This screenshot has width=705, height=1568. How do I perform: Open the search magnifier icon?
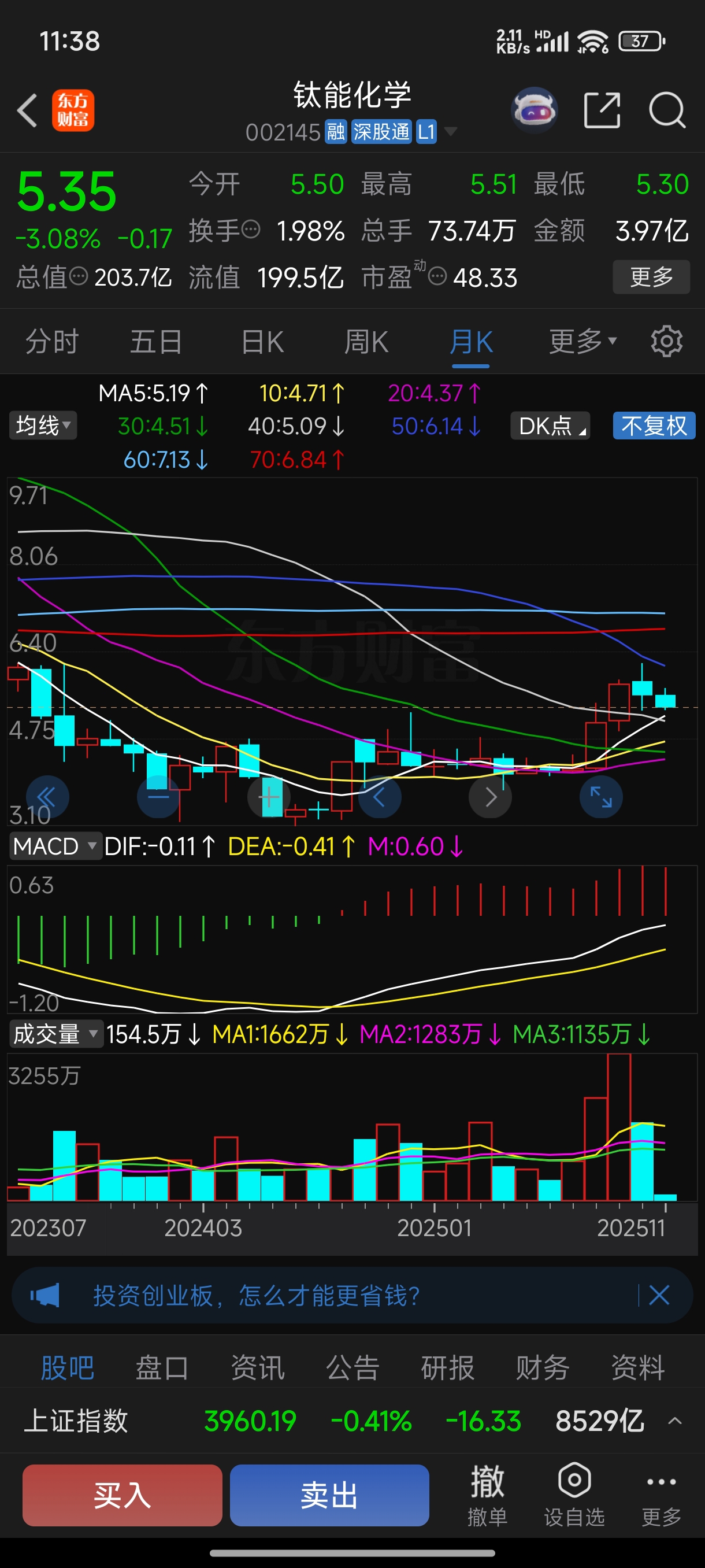[x=667, y=110]
